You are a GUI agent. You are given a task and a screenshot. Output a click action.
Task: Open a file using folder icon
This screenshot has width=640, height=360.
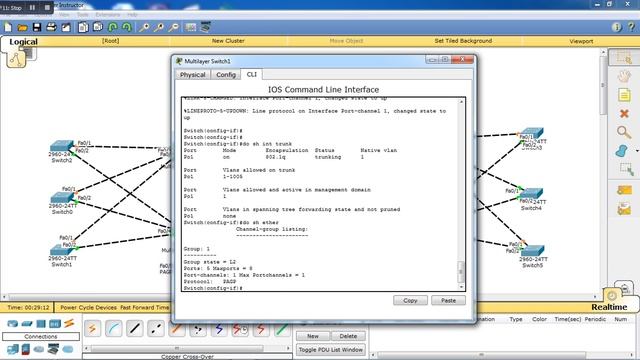[22, 27]
